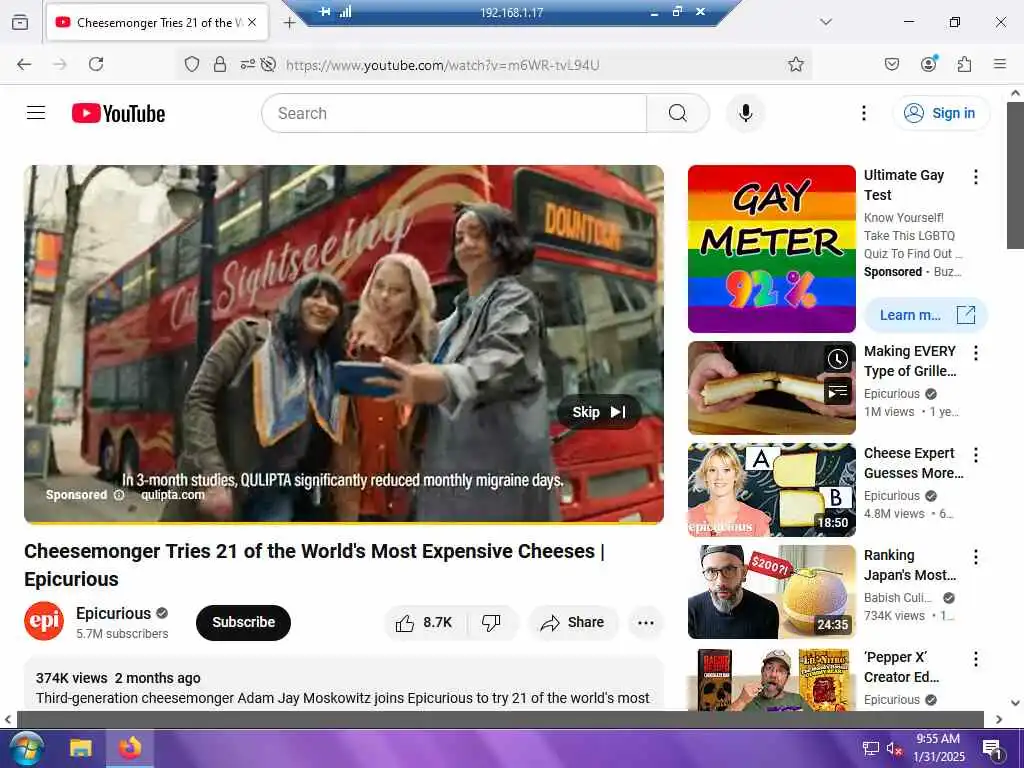Bookmark this page with the star
This screenshot has width=1024, height=768.
pos(795,64)
